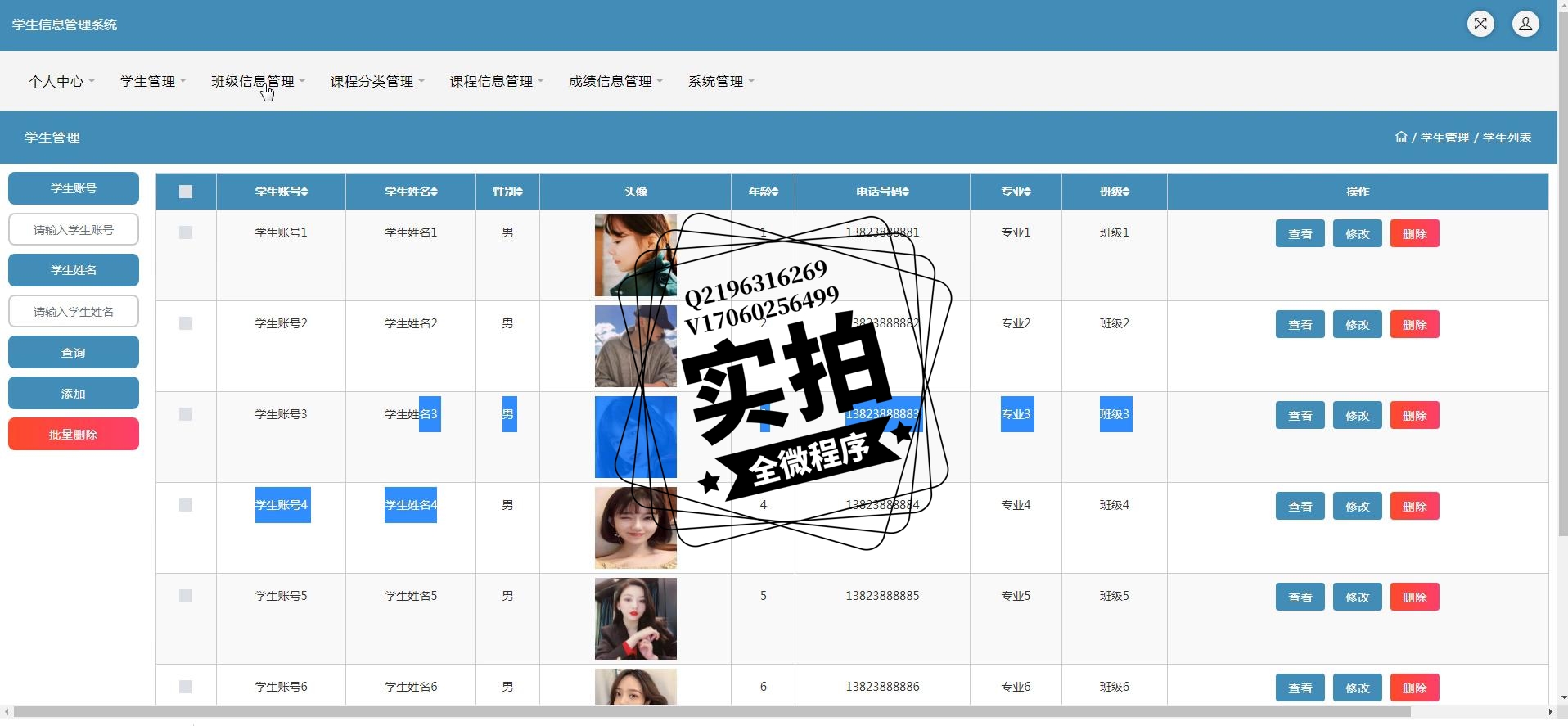Focus the 请输入学生账号 input field
1568x726 pixels.
[74, 229]
